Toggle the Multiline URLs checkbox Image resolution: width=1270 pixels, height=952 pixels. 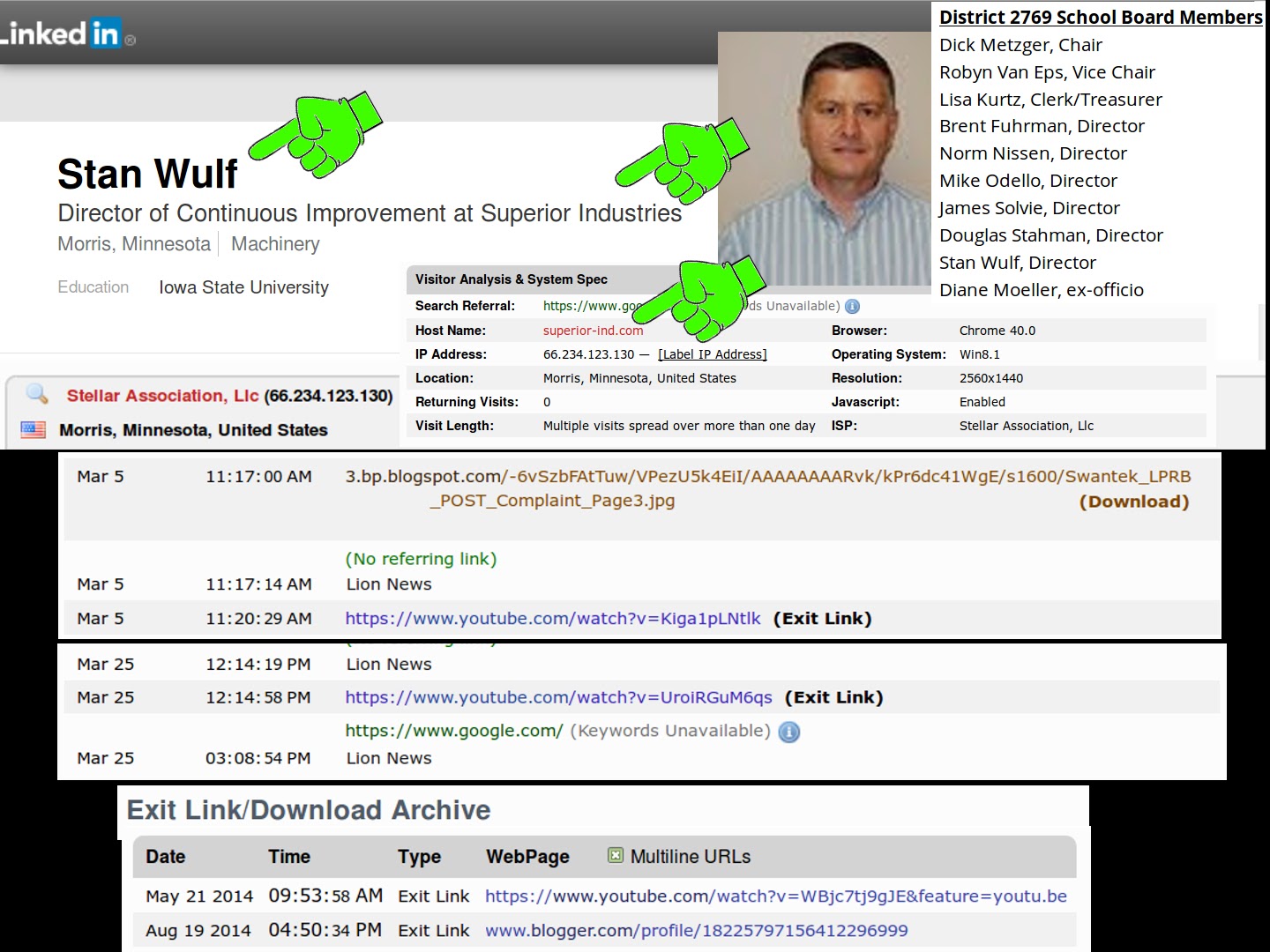tap(615, 855)
